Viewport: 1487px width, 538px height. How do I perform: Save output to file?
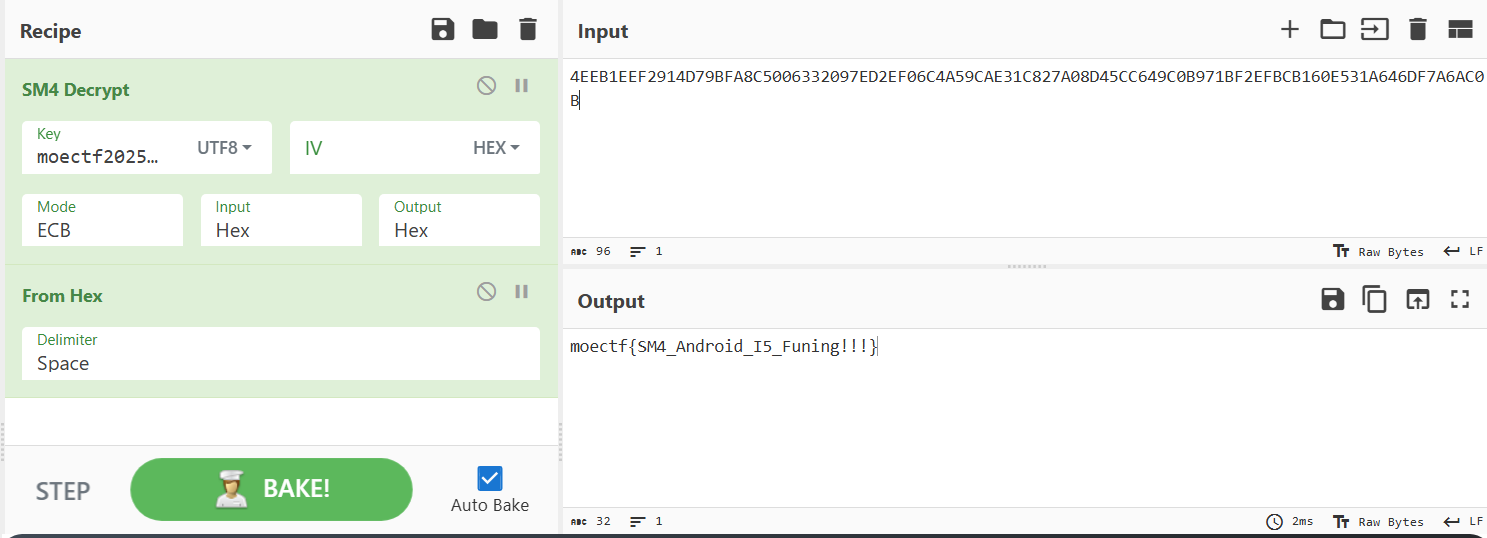[1332, 299]
